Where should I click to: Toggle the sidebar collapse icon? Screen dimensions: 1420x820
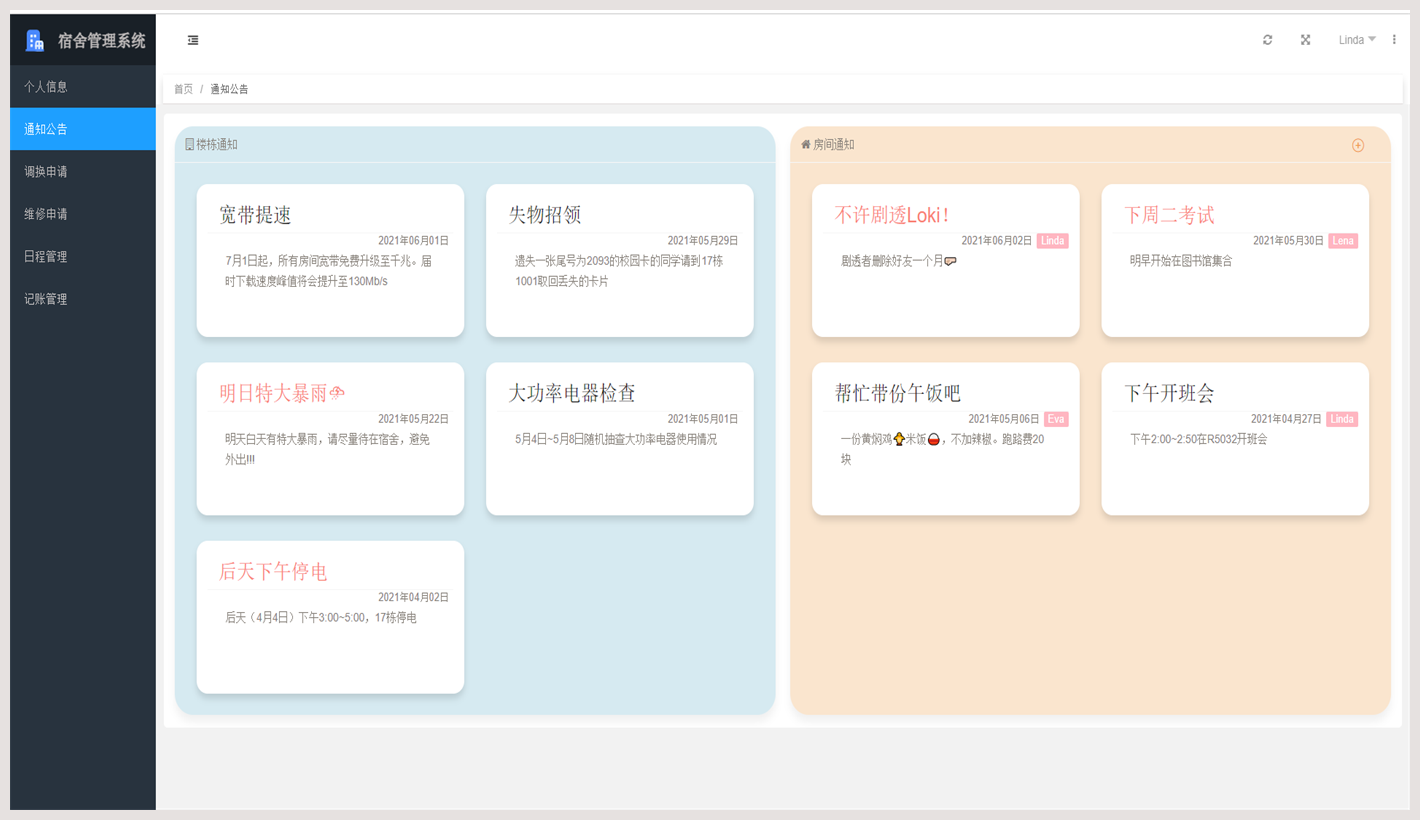(193, 40)
